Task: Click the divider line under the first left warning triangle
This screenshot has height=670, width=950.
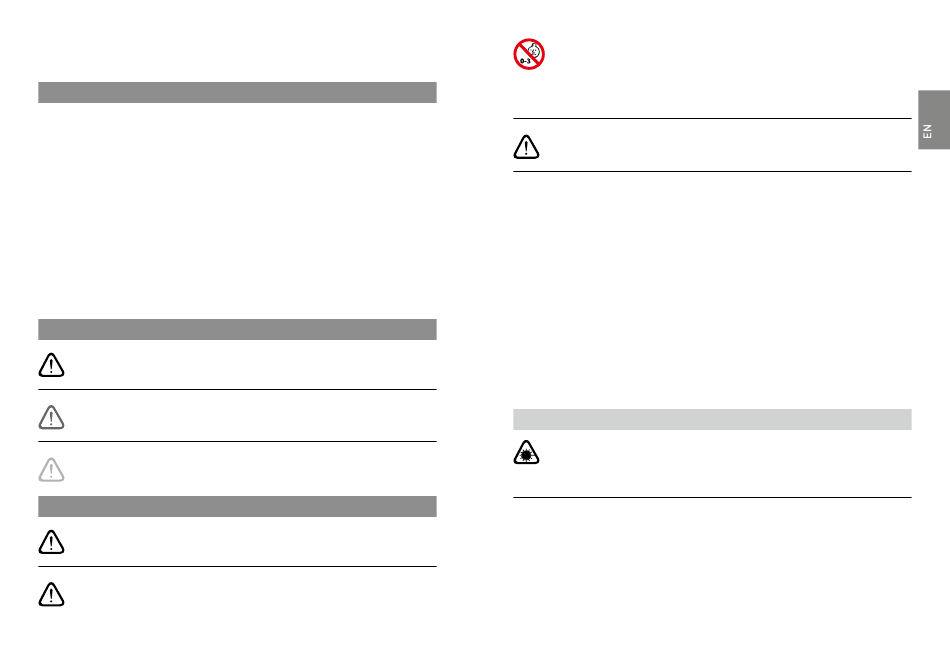Action: (238, 390)
